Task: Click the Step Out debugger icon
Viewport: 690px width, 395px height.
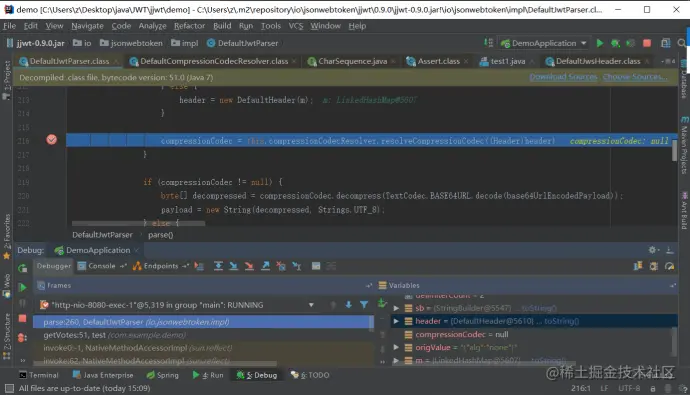Action: [265, 266]
